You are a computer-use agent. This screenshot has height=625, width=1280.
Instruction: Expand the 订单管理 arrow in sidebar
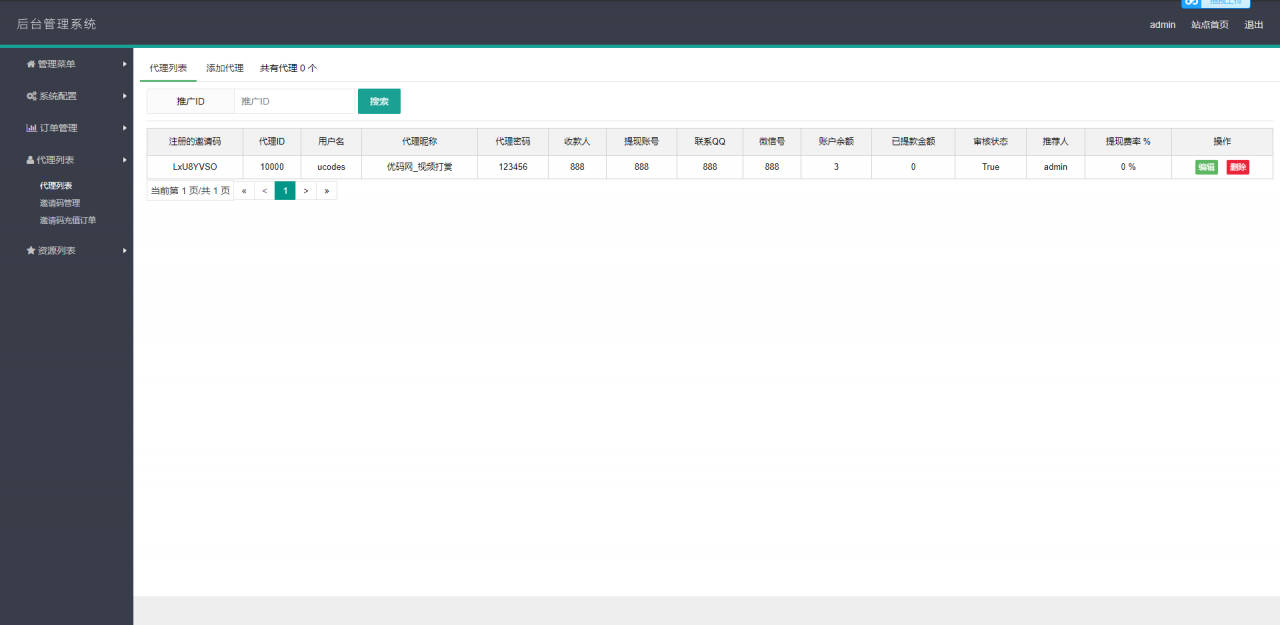125,128
